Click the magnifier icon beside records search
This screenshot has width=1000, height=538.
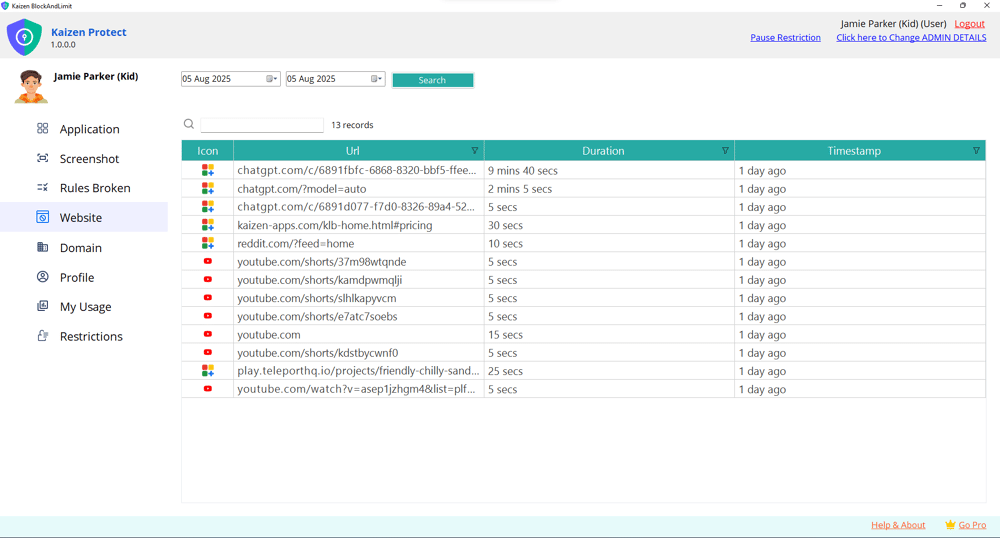click(189, 125)
